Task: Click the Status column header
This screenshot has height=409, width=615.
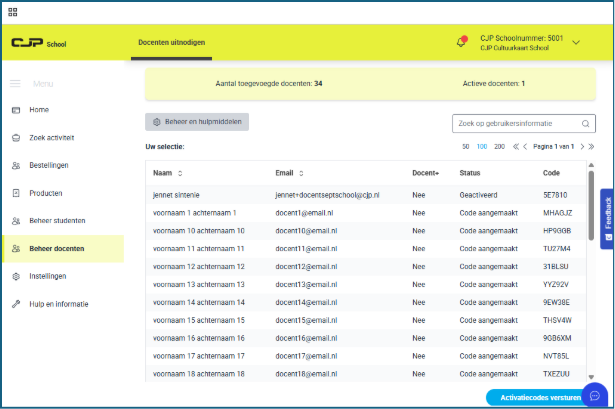Action: tap(470, 173)
